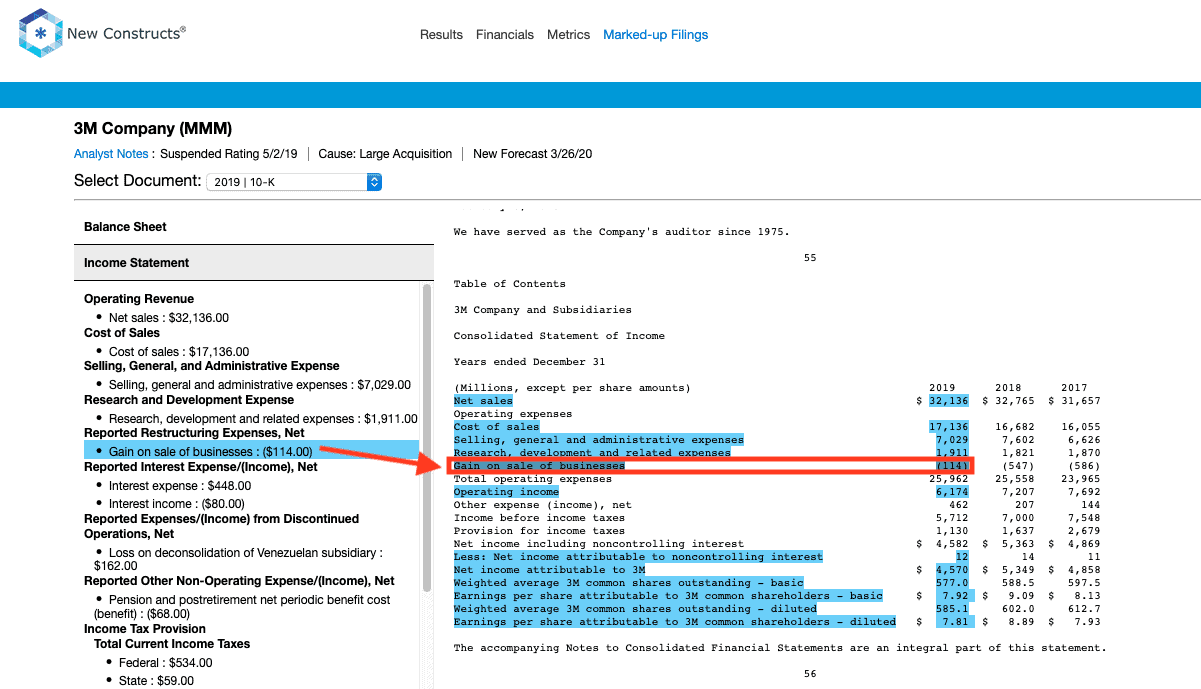Click the New Constructs hexagon logo

click(x=40, y=33)
